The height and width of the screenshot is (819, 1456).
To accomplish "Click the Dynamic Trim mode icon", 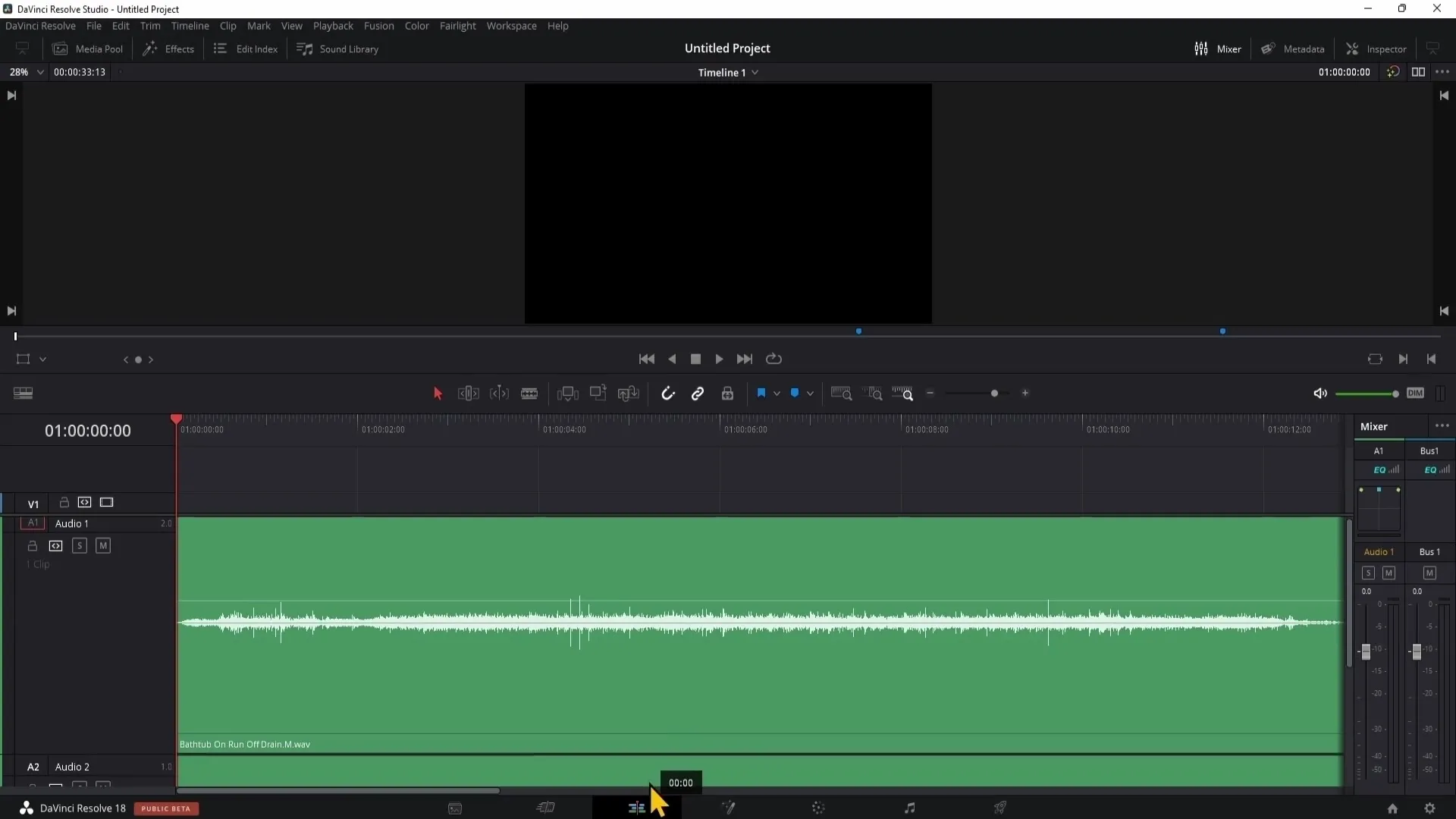I will click(498, 393).
